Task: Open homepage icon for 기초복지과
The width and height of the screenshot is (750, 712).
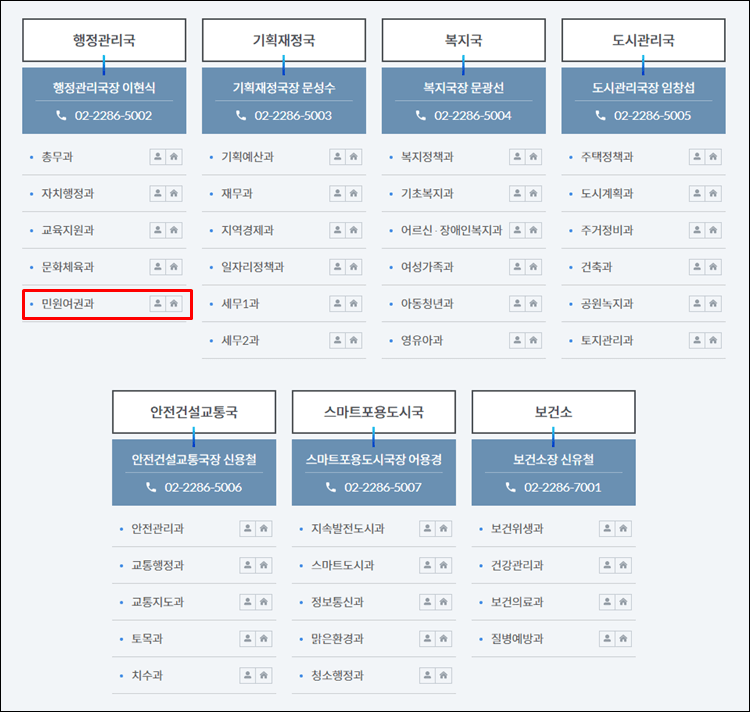Action: (534, 193)
